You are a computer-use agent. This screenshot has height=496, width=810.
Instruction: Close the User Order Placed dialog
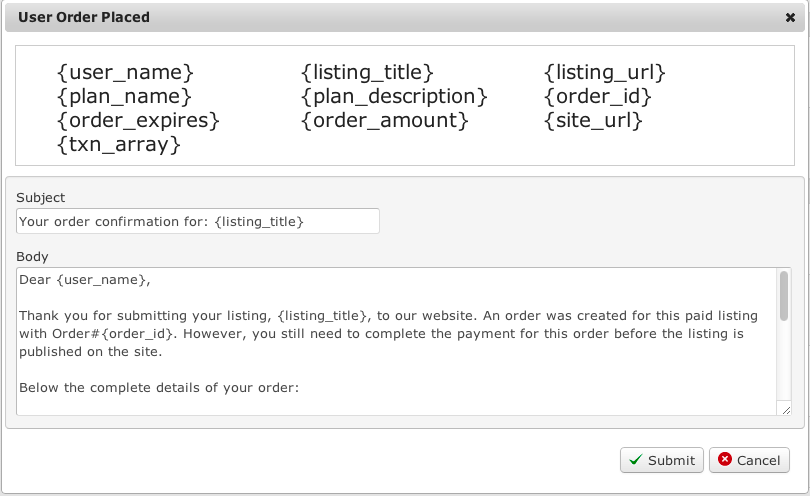[790, 17]
